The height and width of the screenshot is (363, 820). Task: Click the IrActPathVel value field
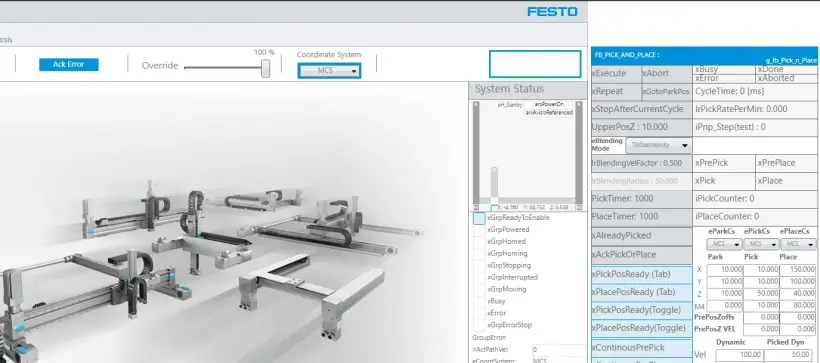pos(559,349)
